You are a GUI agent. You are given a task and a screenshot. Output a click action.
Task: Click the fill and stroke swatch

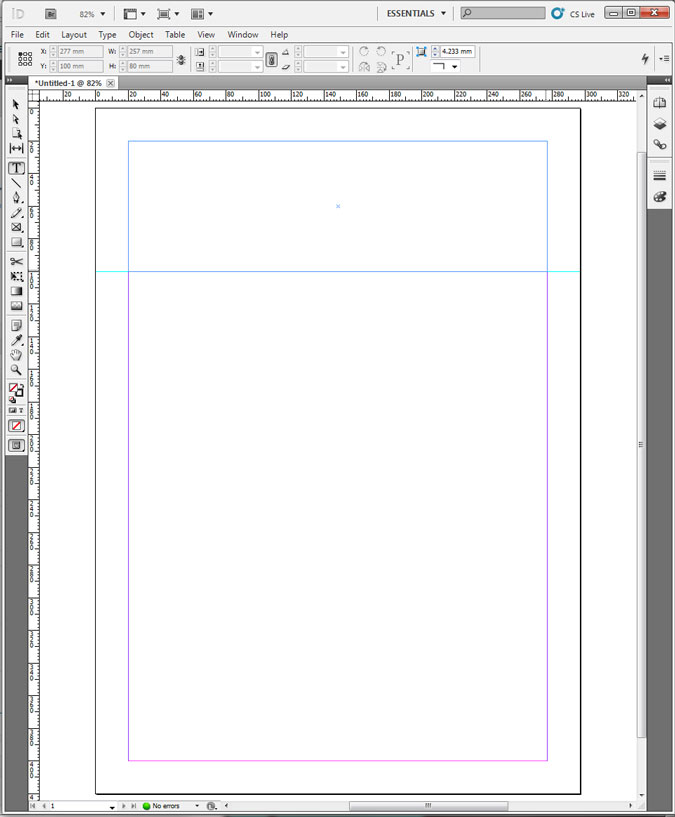pos(16,390)
